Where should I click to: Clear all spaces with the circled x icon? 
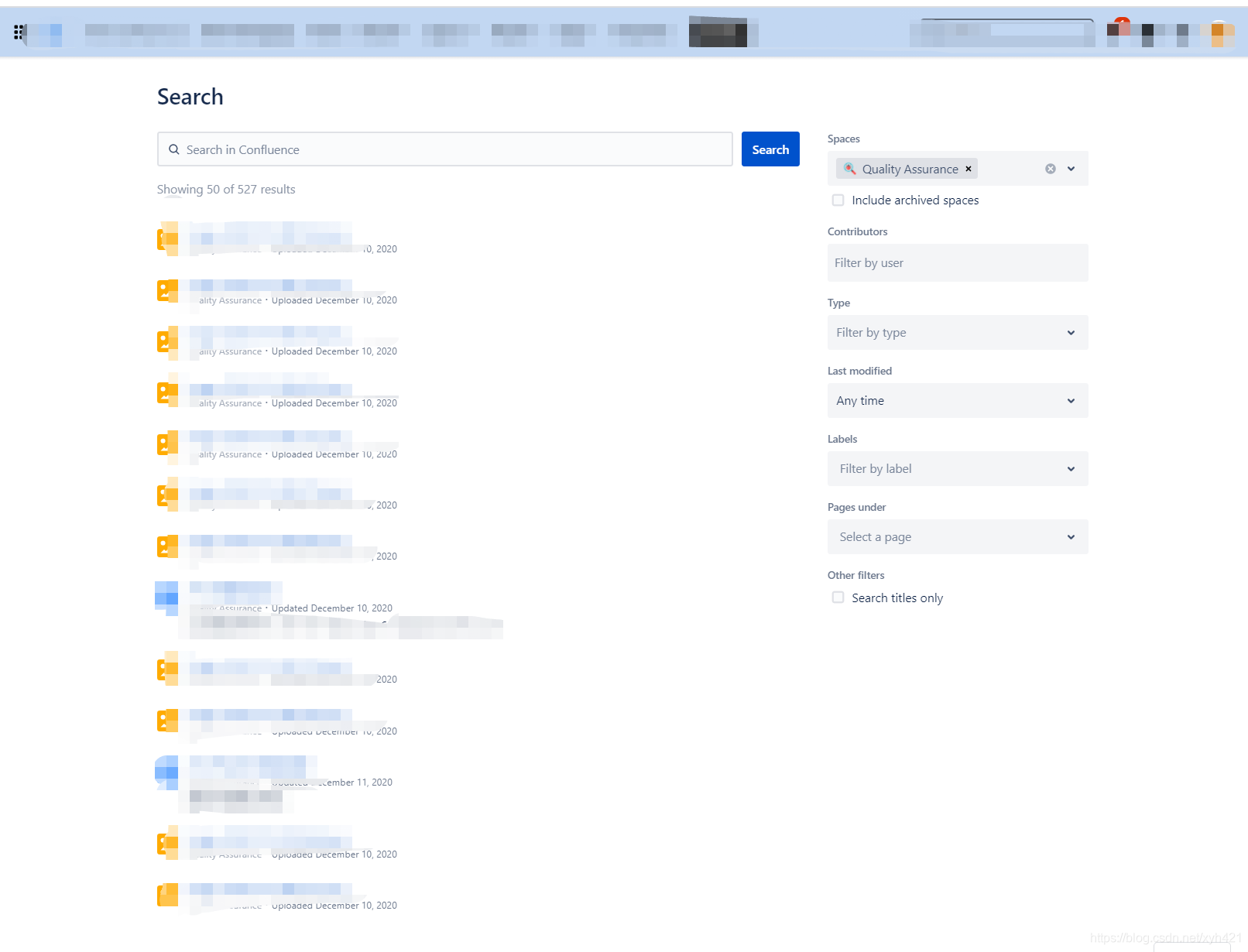pos(1050,168)
